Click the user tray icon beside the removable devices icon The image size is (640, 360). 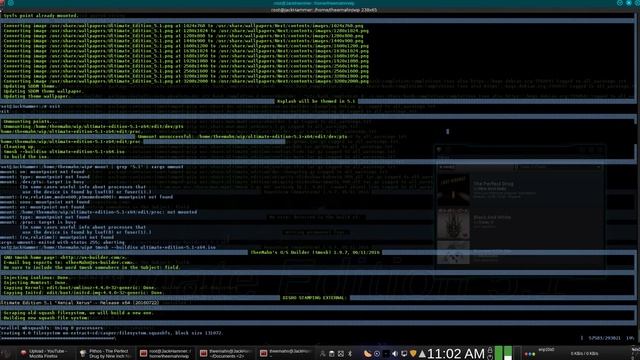[x=322, y=353]
